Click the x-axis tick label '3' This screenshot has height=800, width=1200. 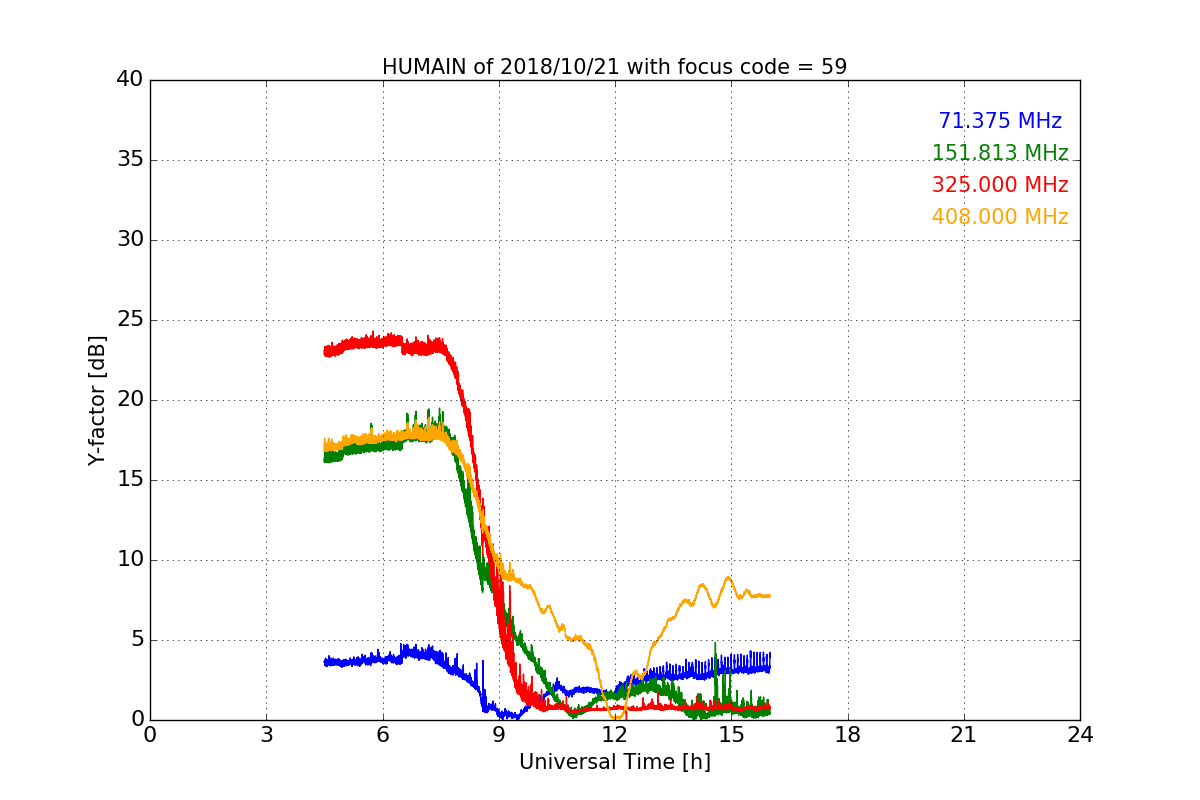266,734
